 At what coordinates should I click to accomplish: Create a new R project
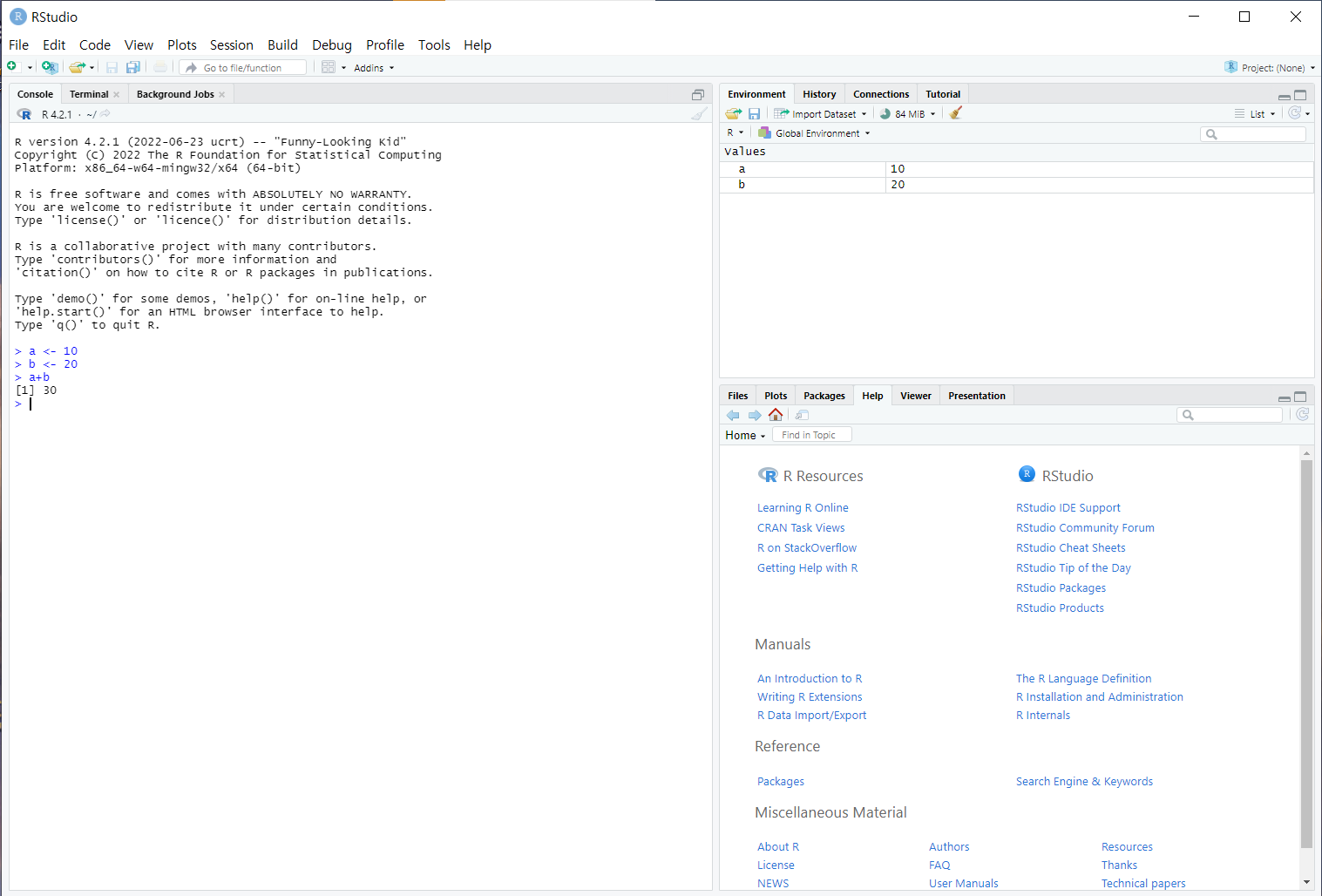pos(50,67)
